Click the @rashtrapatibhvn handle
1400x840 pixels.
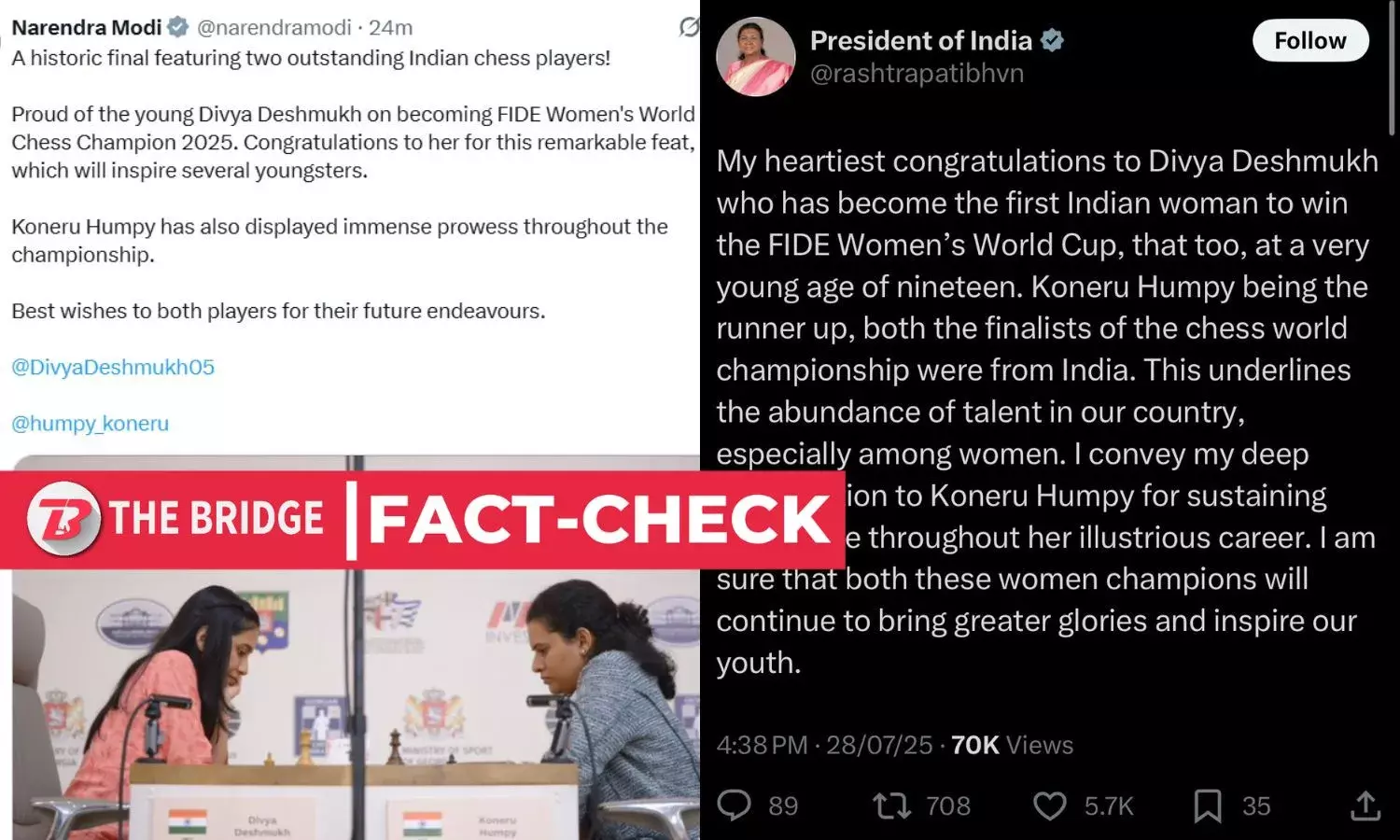coord(917,74)
